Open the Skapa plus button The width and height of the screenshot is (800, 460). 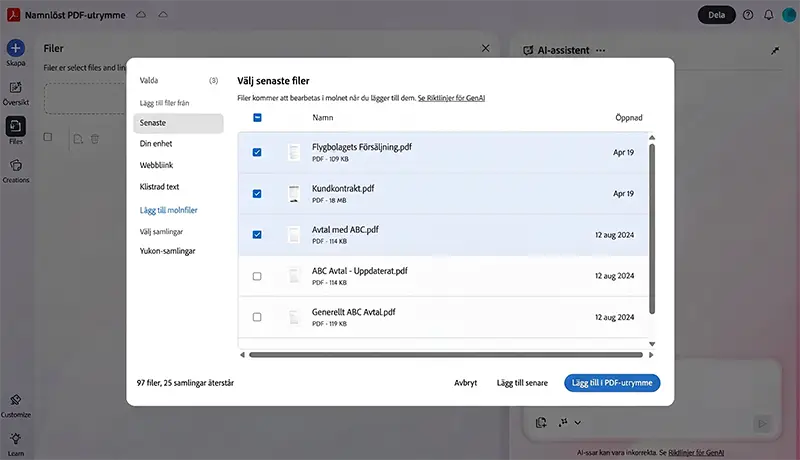tap(15, 48)
